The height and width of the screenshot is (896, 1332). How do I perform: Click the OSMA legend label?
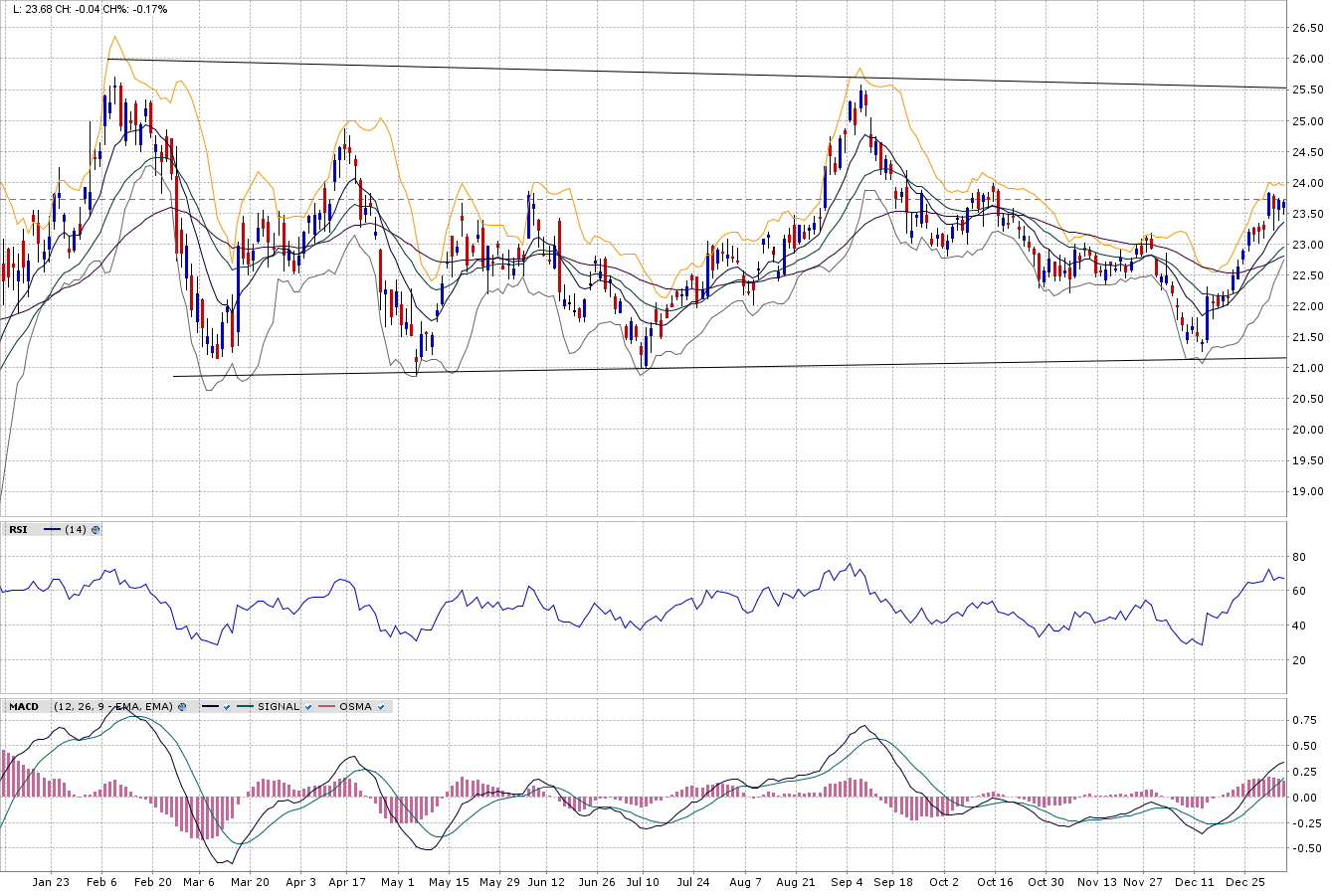(x=355, y=707)
